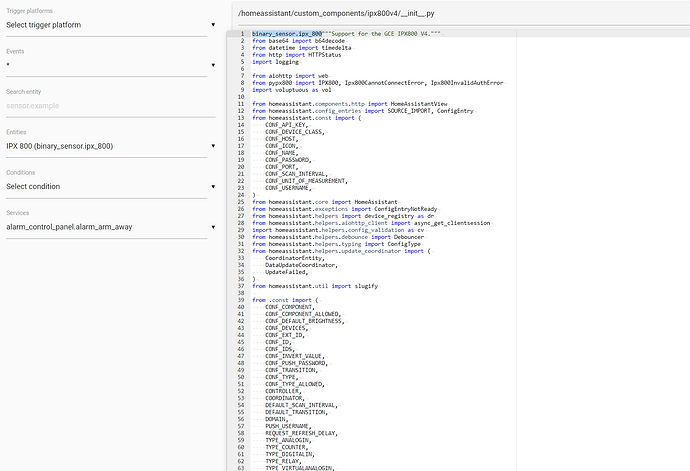Click line number 39 in the gutter
The image size is (690, 471).
(x=241, y=300)
